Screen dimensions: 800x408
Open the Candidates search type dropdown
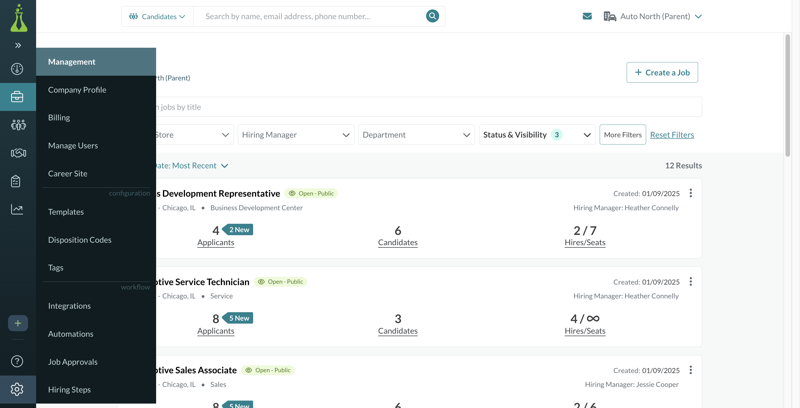point(158,16)
